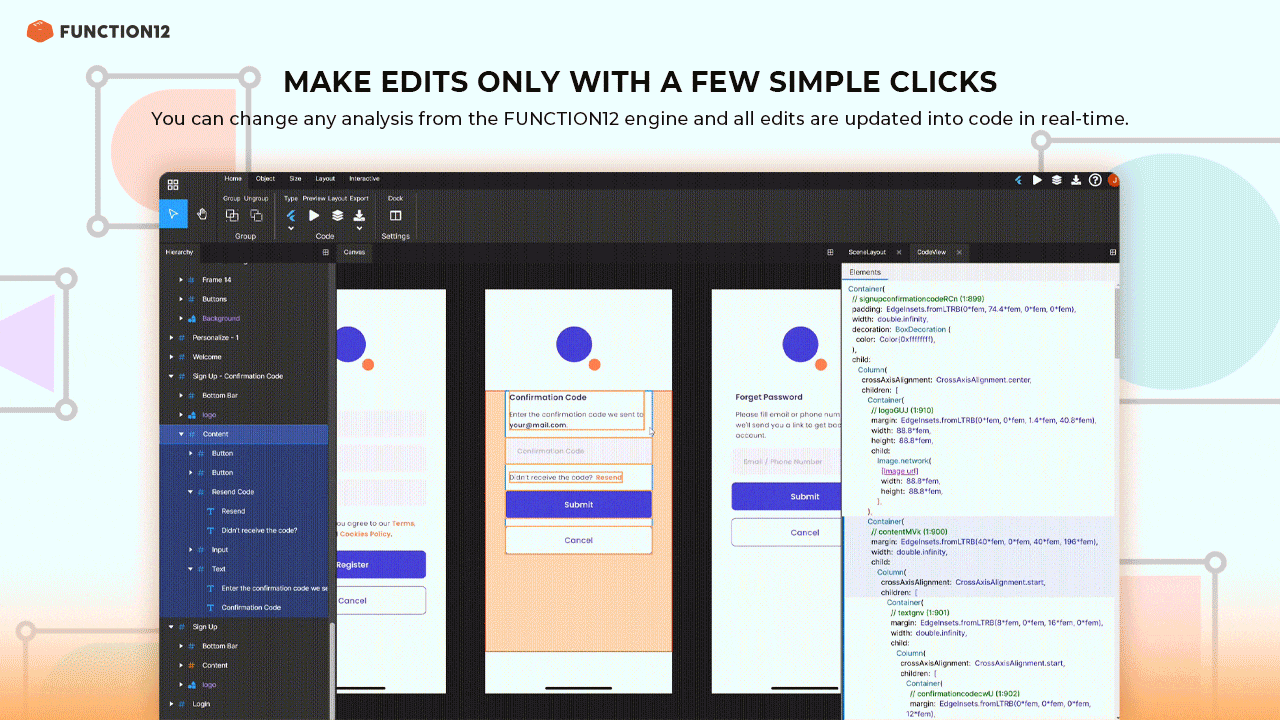The width and height of the screenshot is (1280, 720).
Task: Switch to the Interactive ribbon tab
Action: (364, 179)
